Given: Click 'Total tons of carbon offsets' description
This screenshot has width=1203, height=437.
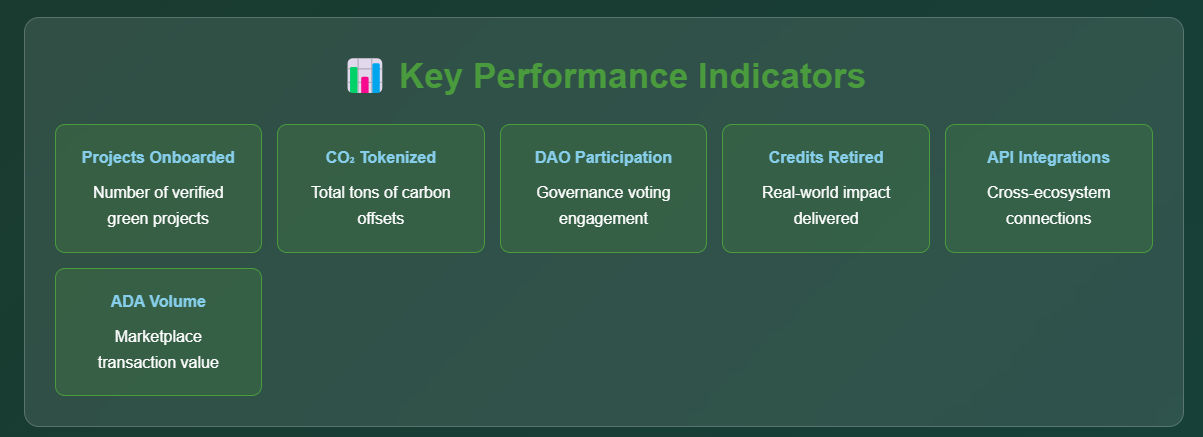Looking at the screenshot, I should coord(380,205).
